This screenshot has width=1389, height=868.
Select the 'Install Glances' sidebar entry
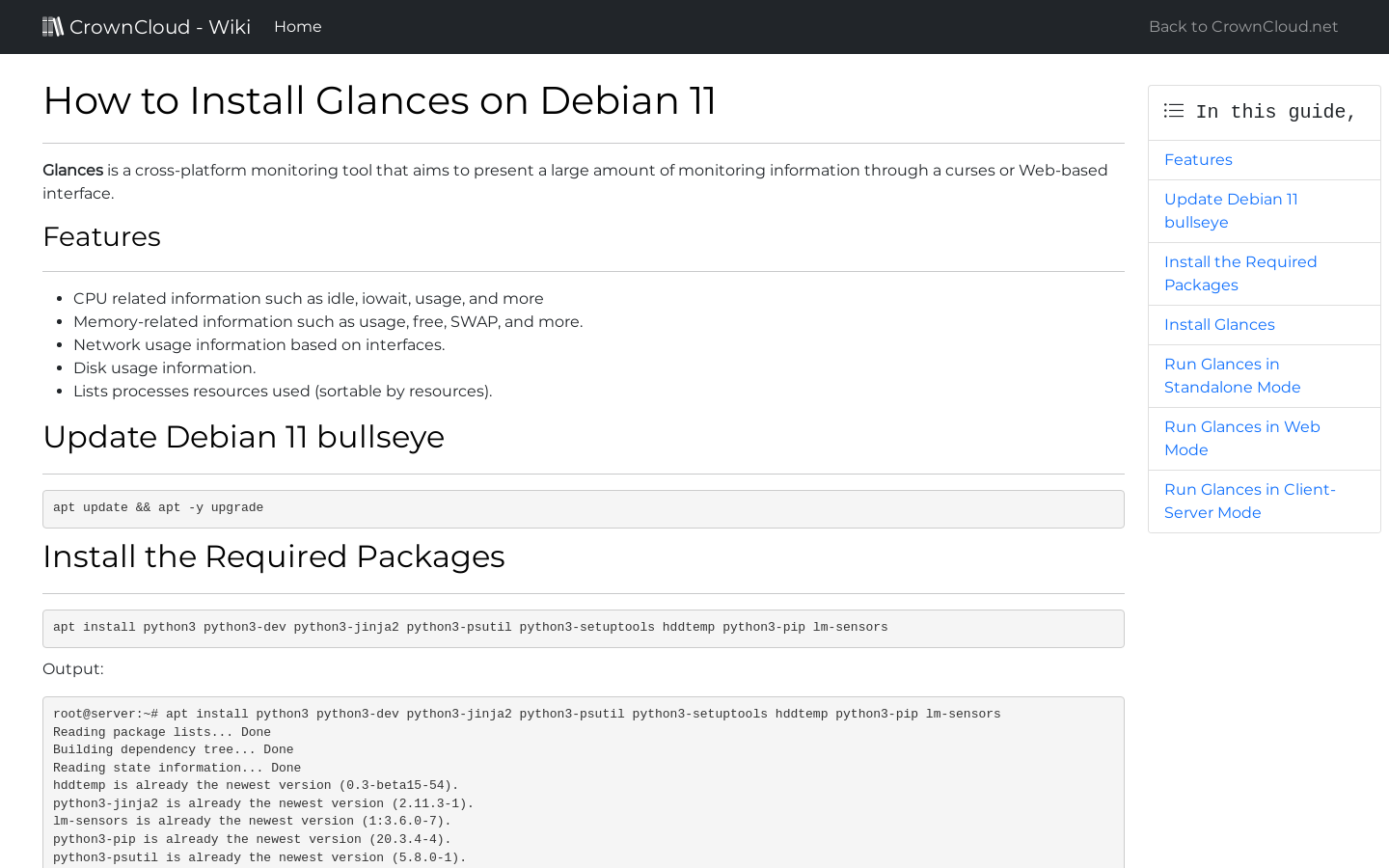click(x=1219, y=324)
